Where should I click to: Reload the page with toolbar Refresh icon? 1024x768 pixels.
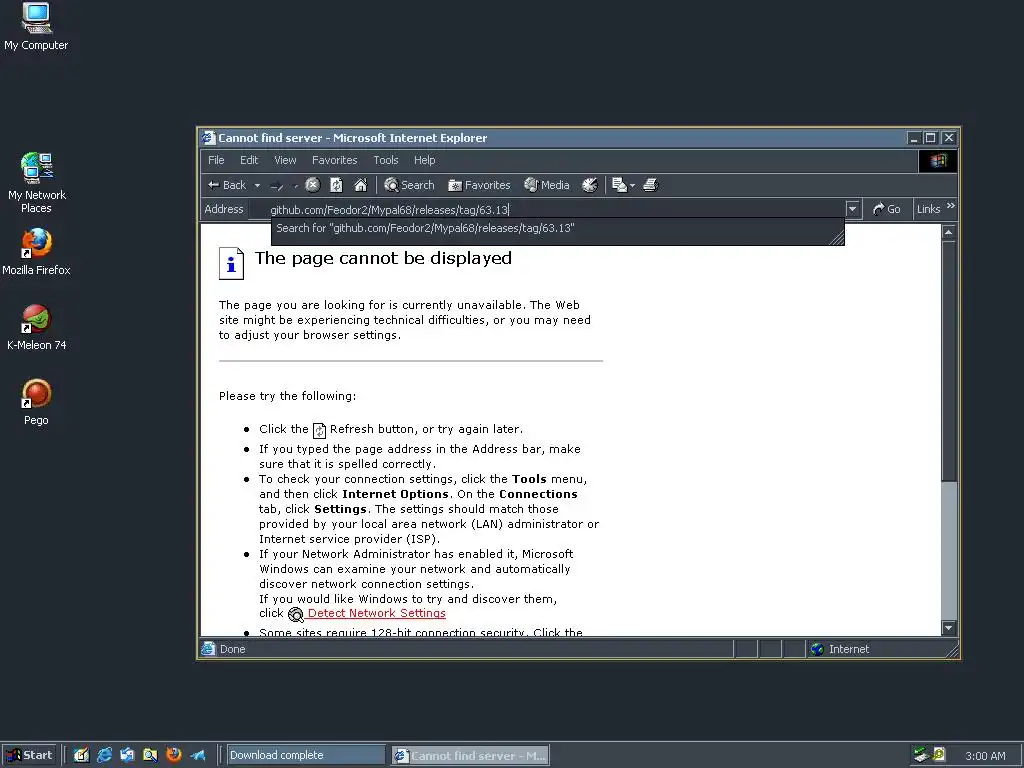pyautogui.click(x=336, y=185)
